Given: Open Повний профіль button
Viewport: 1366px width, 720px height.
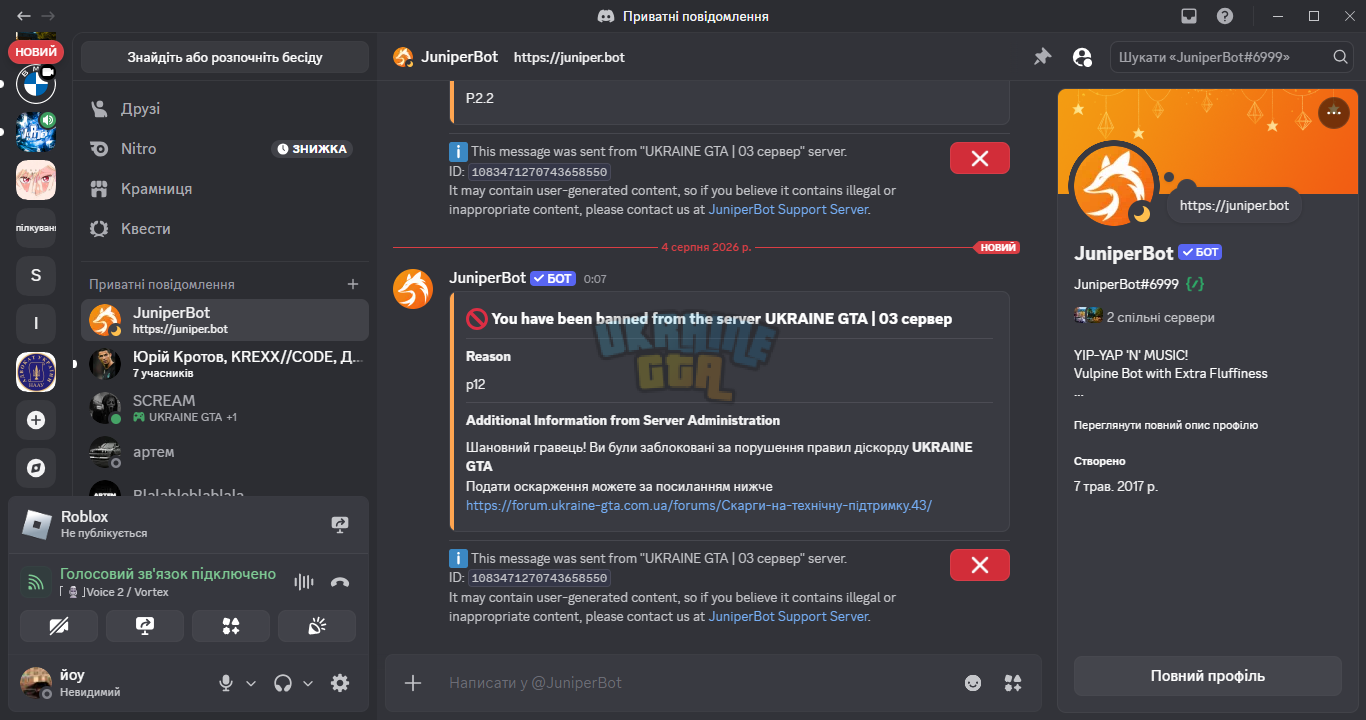Looking at the screenshot, I should coord(1208,676).
